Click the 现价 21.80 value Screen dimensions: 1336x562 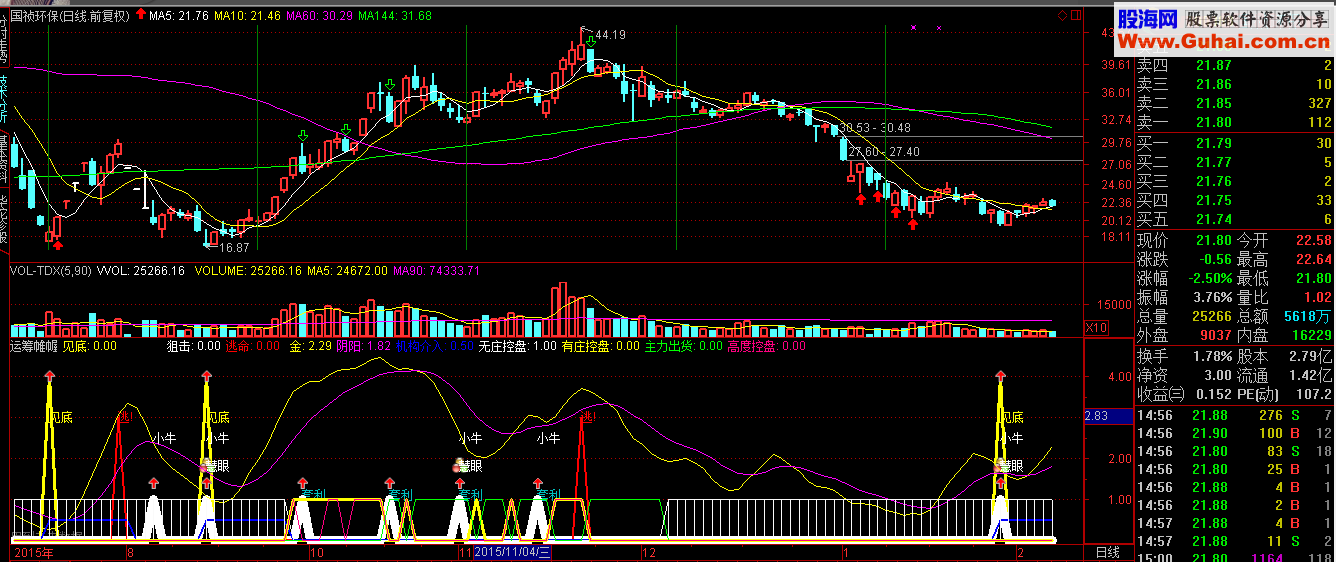pos(1213,240)
